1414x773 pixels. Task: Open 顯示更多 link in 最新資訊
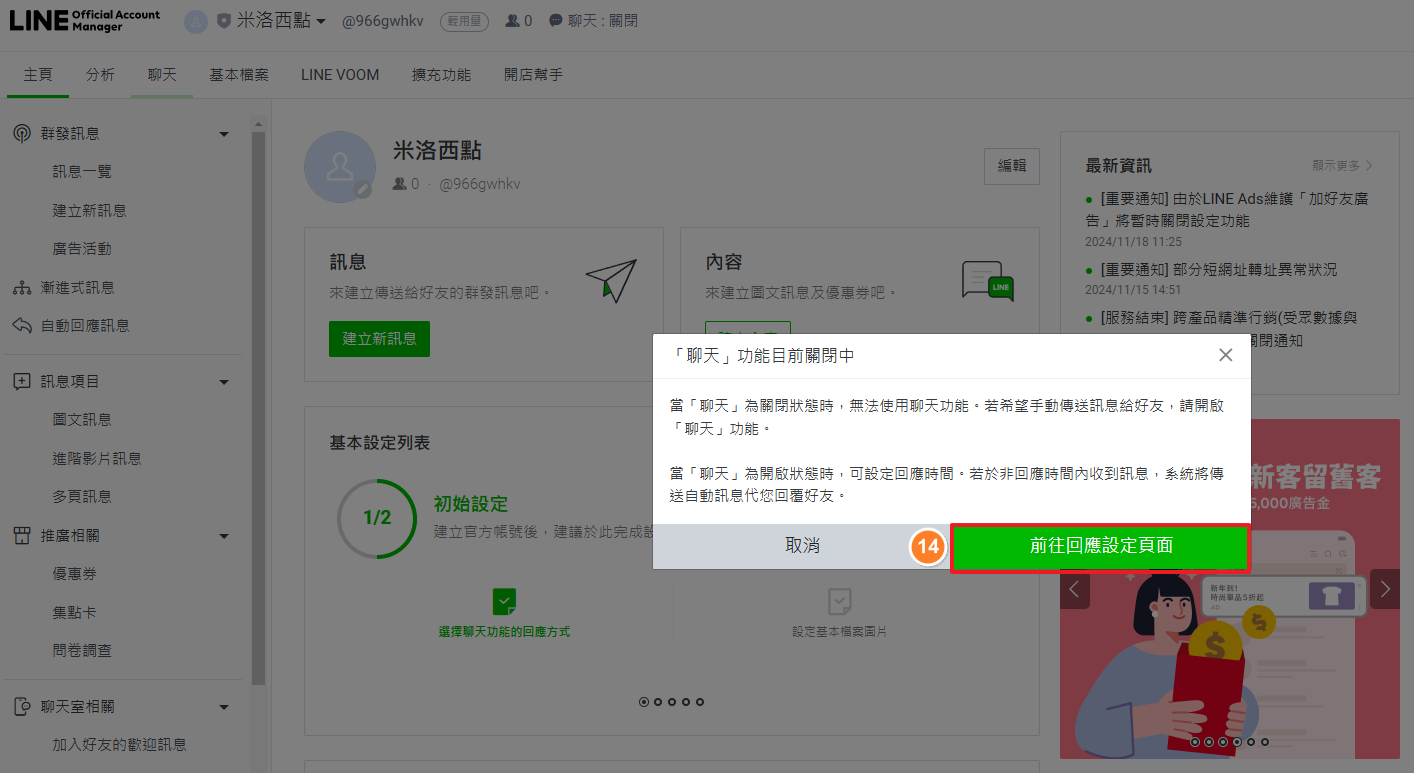(1342, 165)
